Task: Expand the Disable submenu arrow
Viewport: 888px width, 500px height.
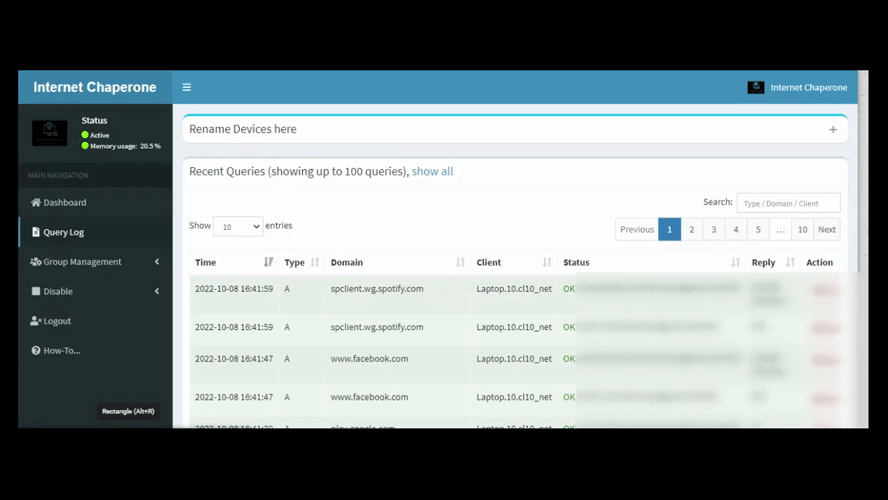Action: pyautogui.click(x=157, y=292)
